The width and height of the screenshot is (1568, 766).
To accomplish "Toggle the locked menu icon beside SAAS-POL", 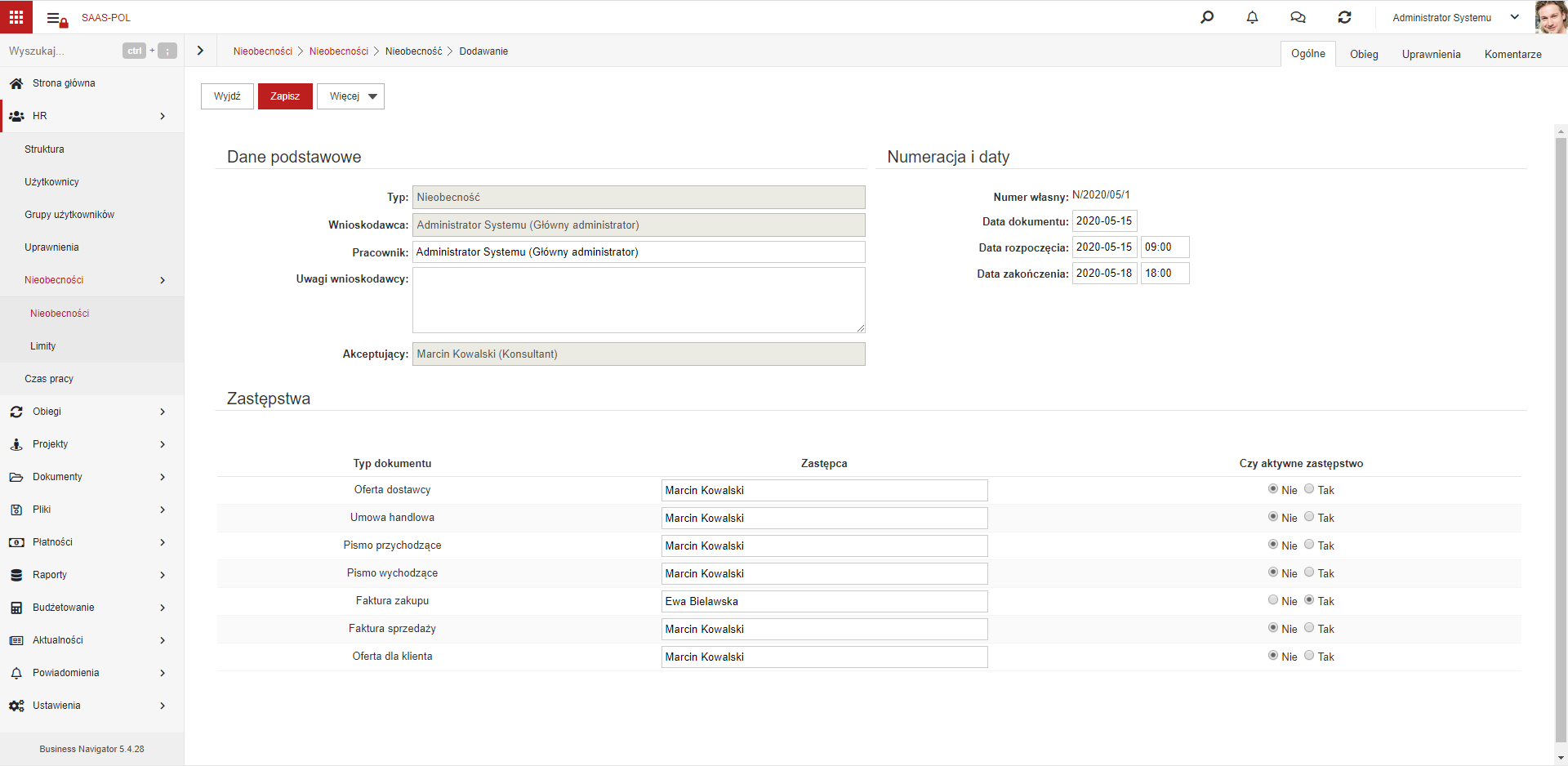I will (x=56, y=19).
